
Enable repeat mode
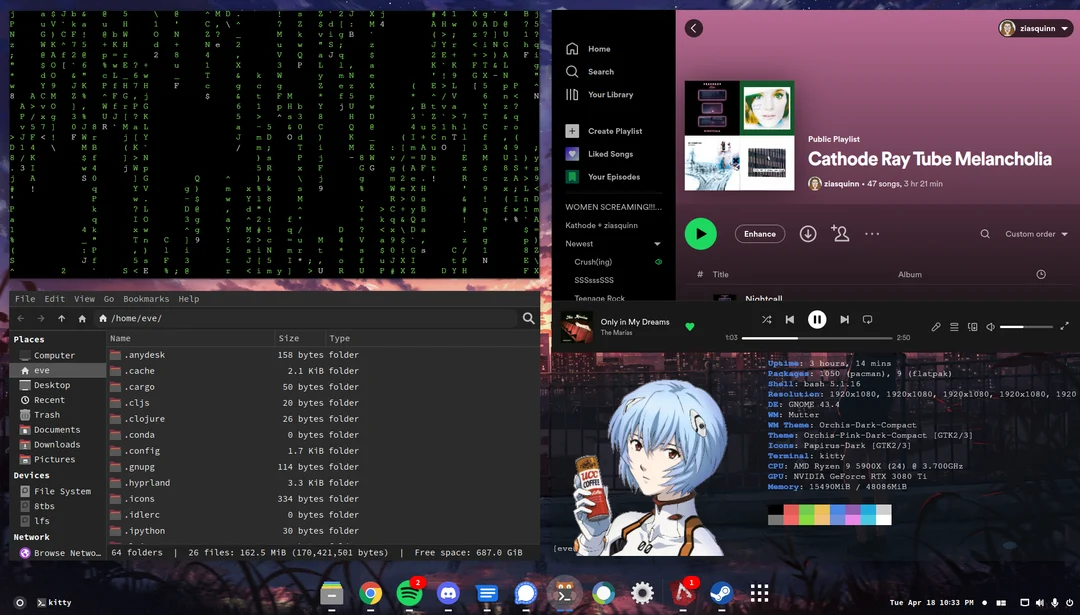pos(868,320)
